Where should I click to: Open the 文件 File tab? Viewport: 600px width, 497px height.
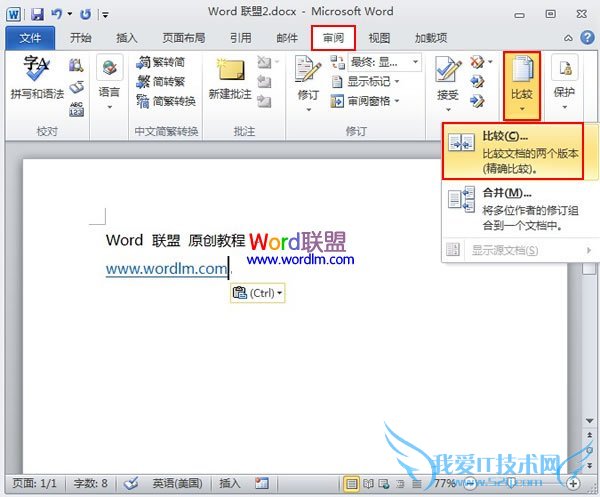(30, 38)
